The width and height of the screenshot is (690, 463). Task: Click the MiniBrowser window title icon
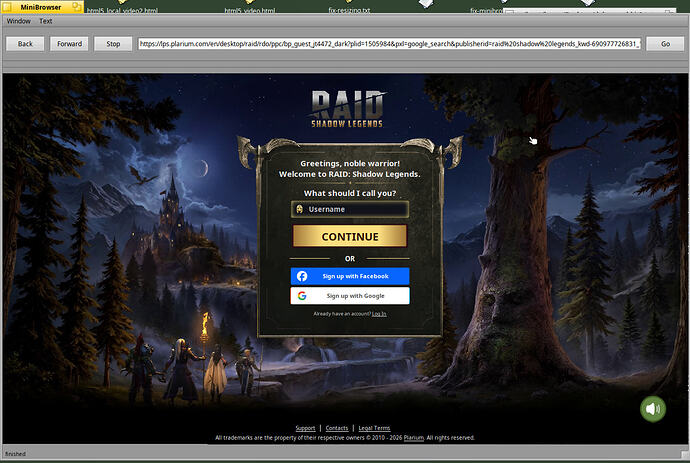[7, 7]
